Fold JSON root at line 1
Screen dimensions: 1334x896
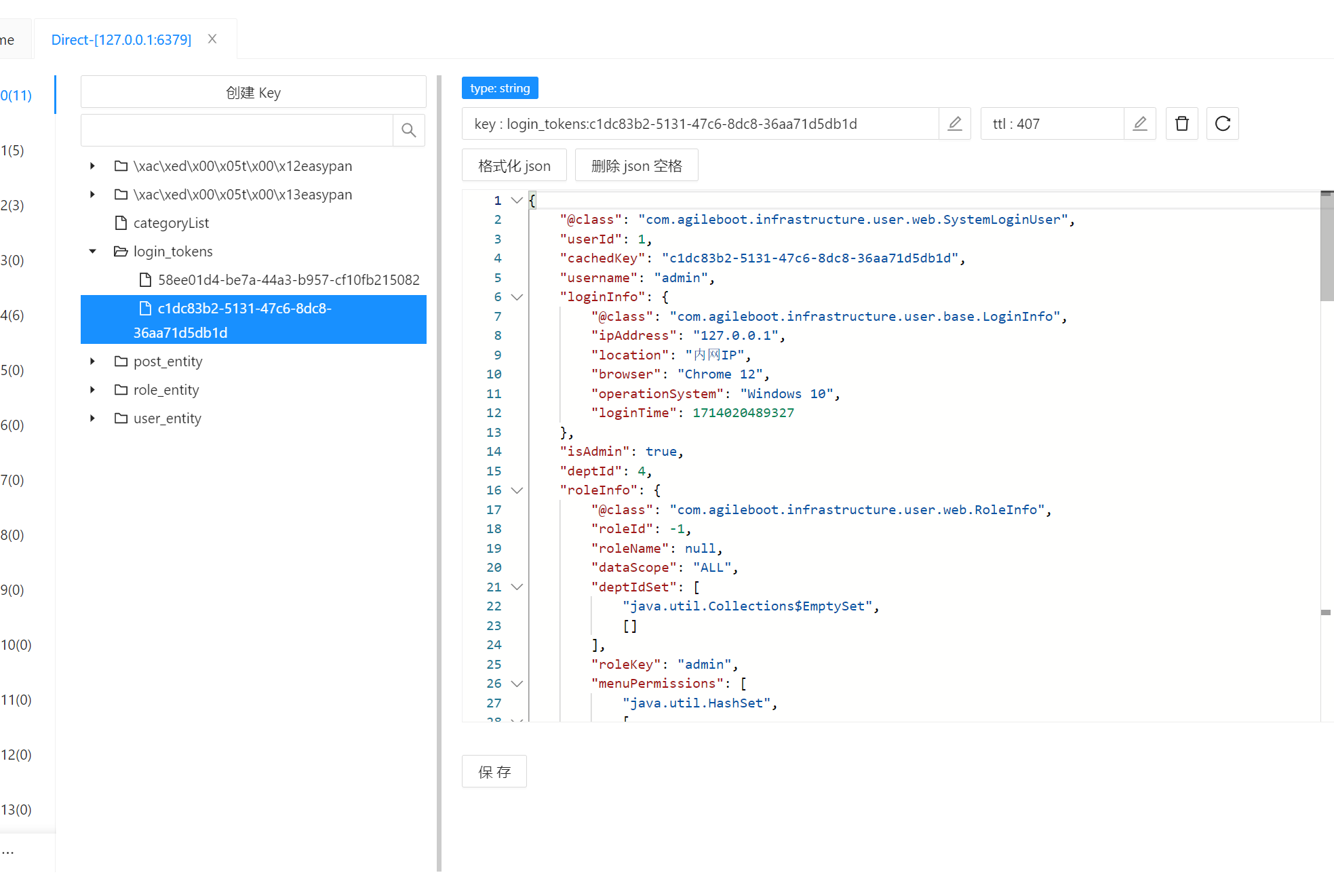517,200
